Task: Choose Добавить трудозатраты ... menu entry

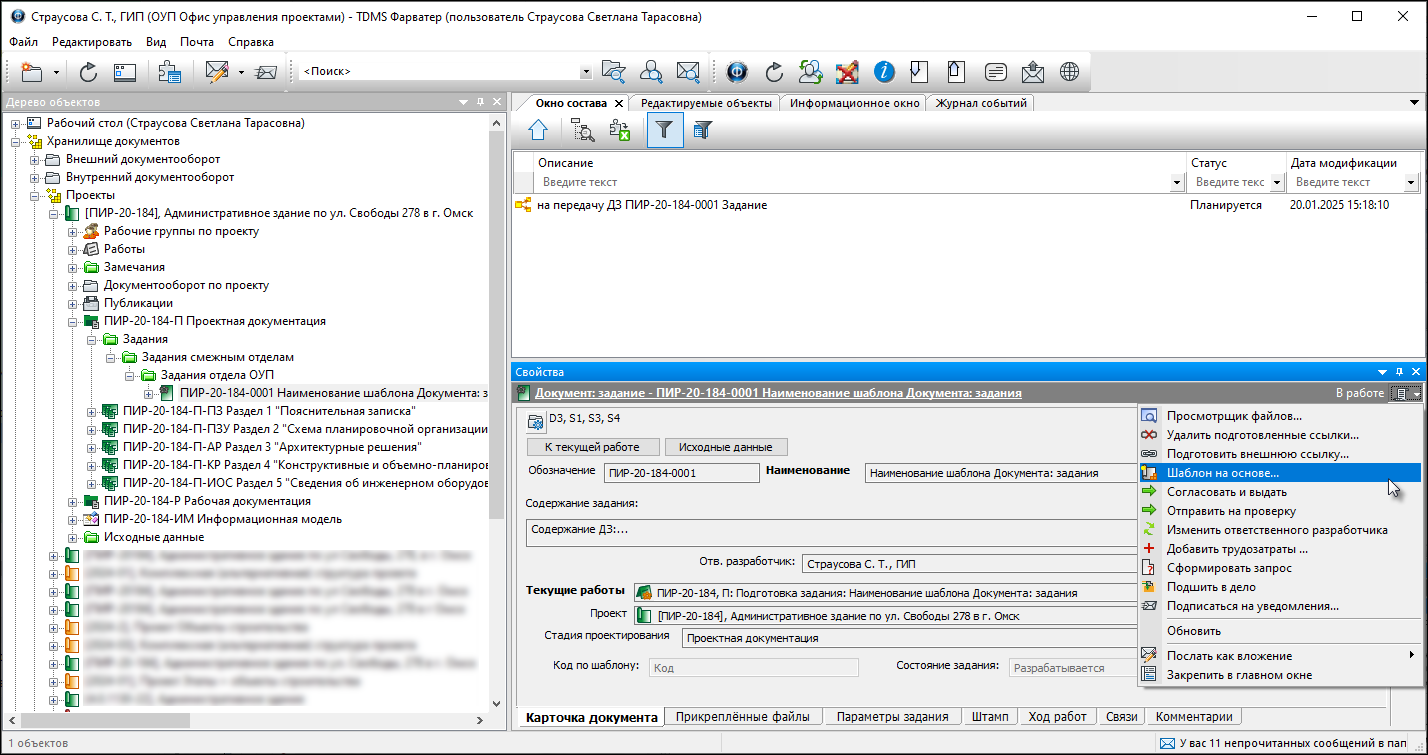Action: pyautogui.click(x=1280, y=549)
